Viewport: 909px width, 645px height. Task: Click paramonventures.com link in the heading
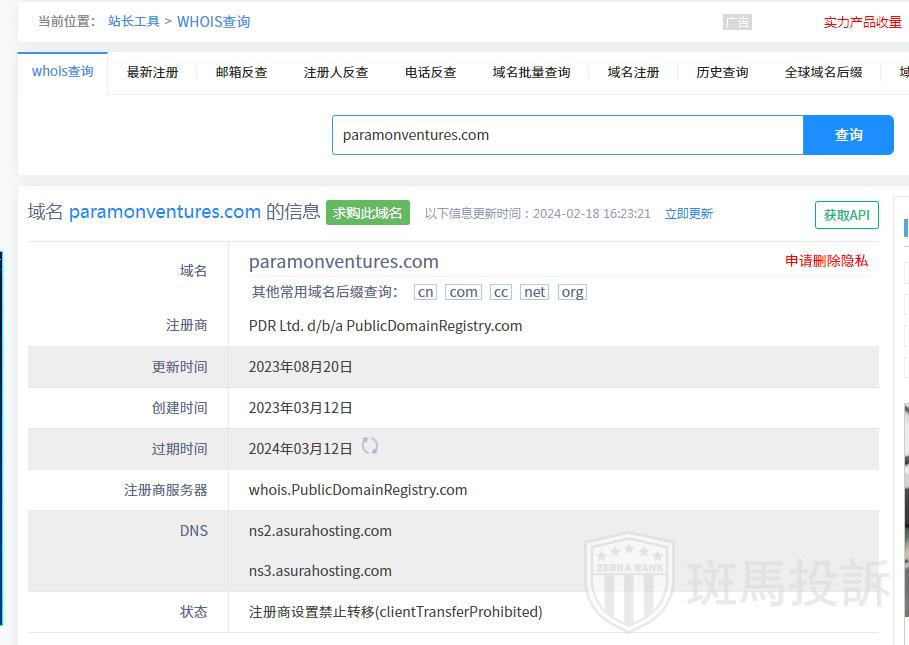point(165,212)
